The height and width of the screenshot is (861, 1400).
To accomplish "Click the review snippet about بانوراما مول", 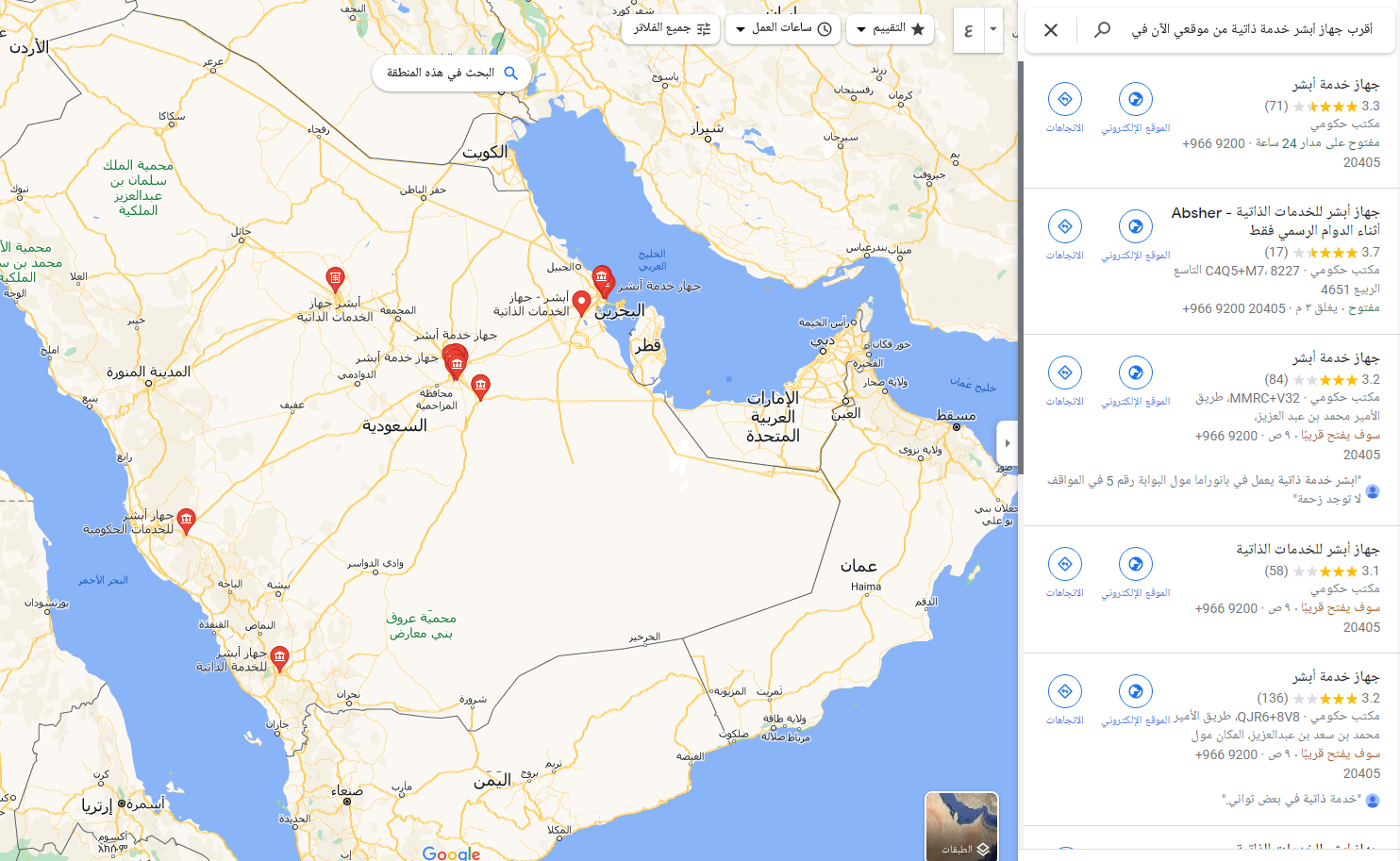I will (x=1204, y=489).
